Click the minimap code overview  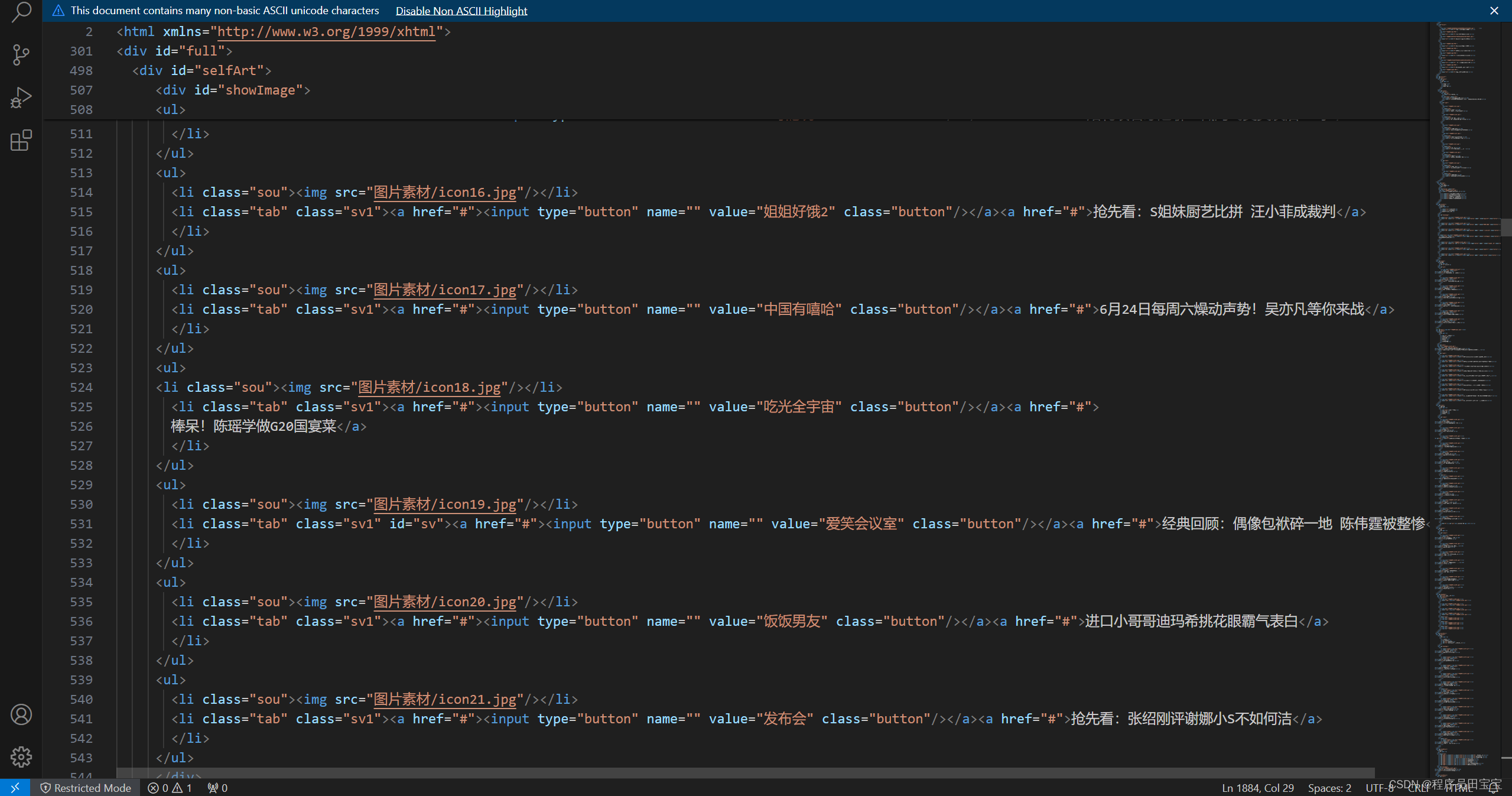(1464, 355)
